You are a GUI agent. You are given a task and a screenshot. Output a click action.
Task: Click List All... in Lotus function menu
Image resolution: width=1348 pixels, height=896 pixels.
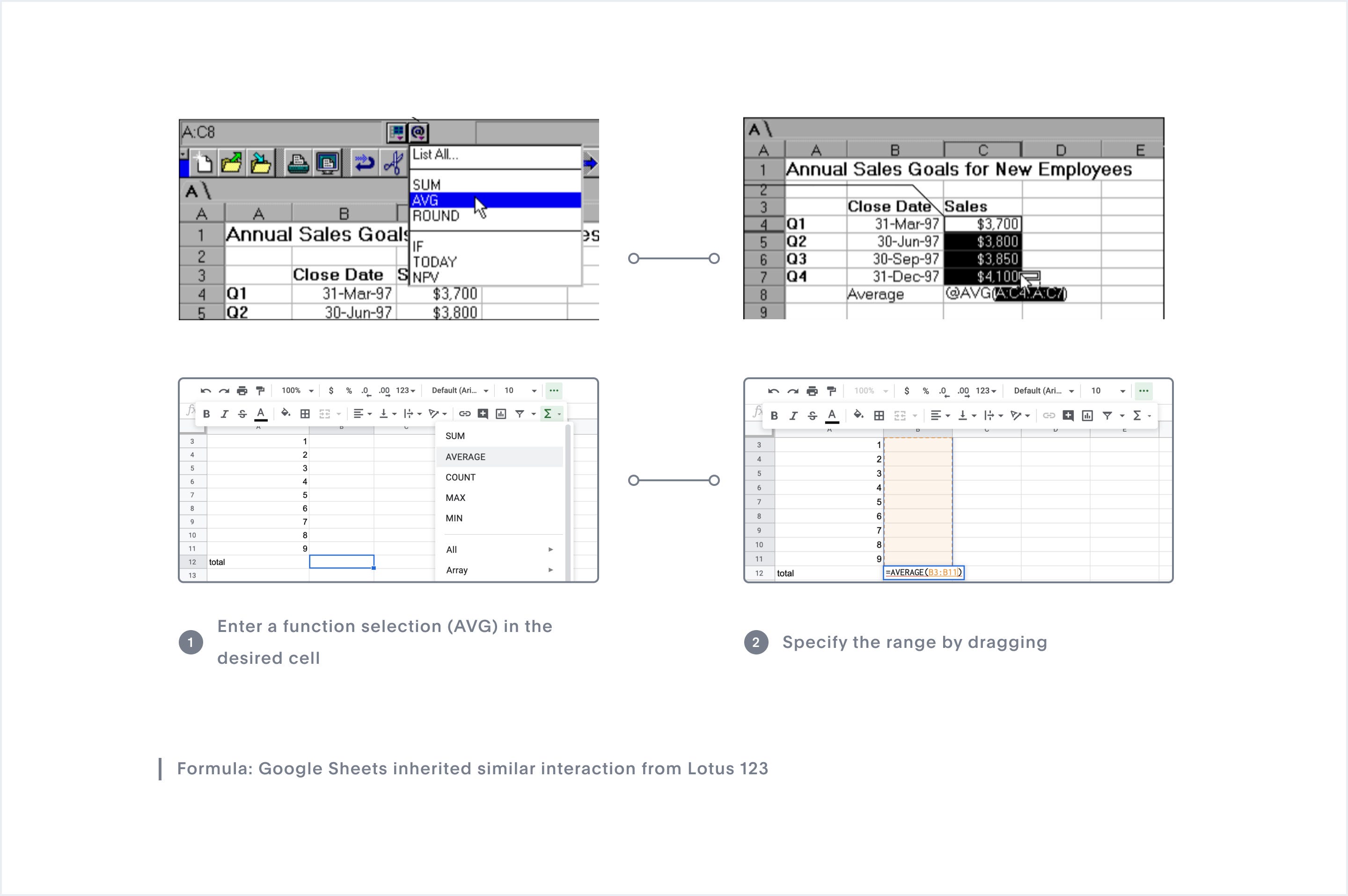tap(435, 154)
